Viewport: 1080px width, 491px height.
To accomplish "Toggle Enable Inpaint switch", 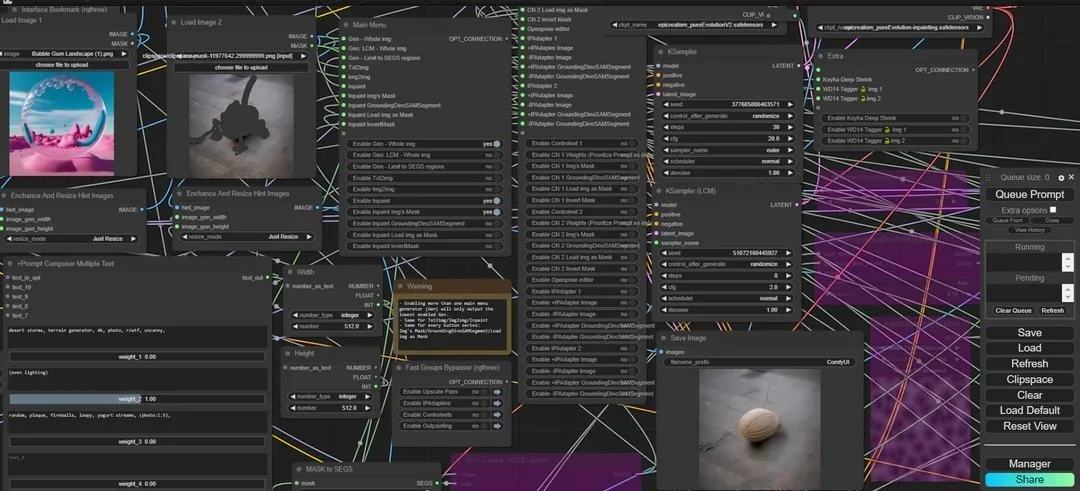I will [496, 200].
